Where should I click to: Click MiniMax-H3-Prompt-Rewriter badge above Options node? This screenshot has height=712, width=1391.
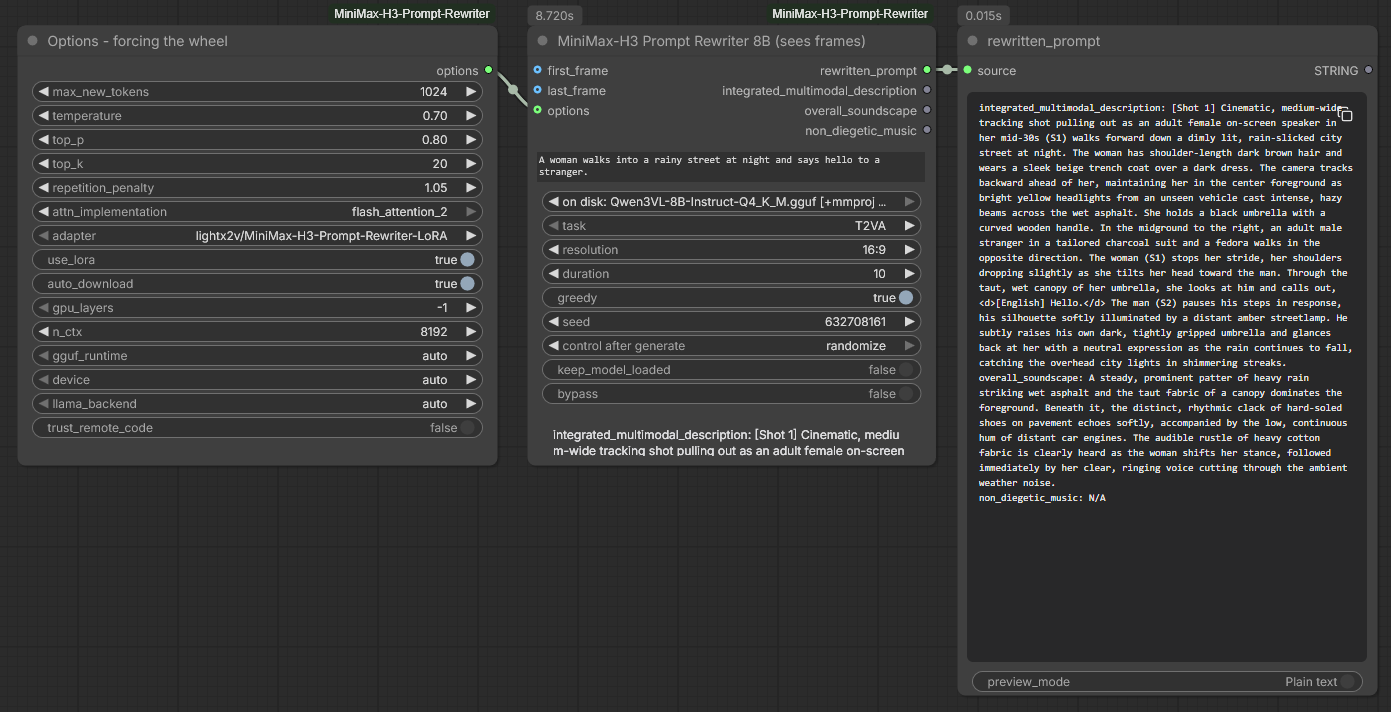[x=412, y=14]
